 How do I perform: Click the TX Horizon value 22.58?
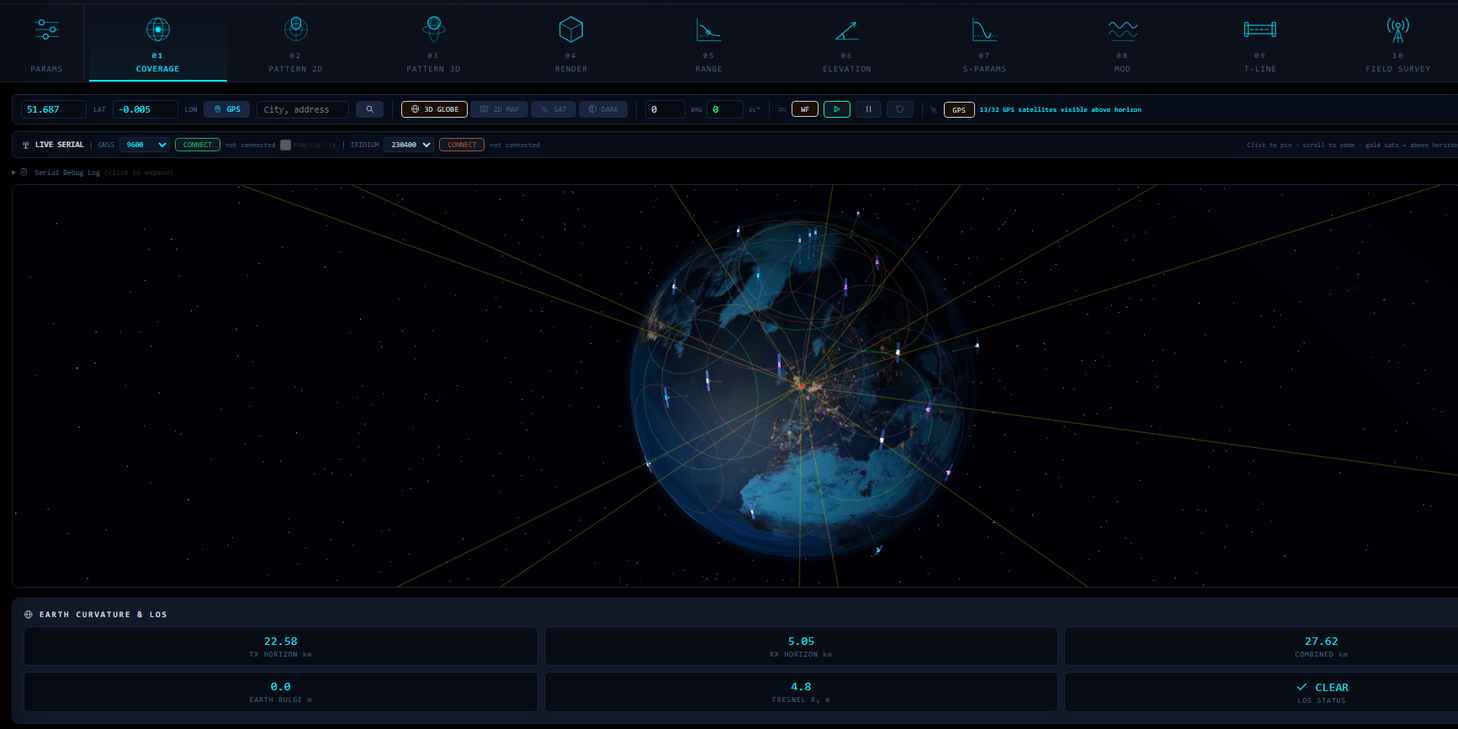tap(281, 641)
